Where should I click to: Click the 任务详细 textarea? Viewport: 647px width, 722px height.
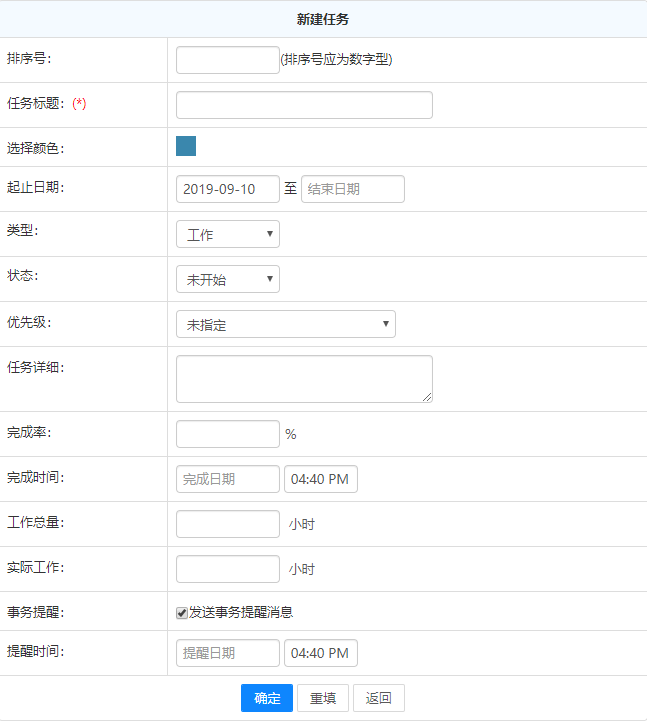click(x=304, y=379)
